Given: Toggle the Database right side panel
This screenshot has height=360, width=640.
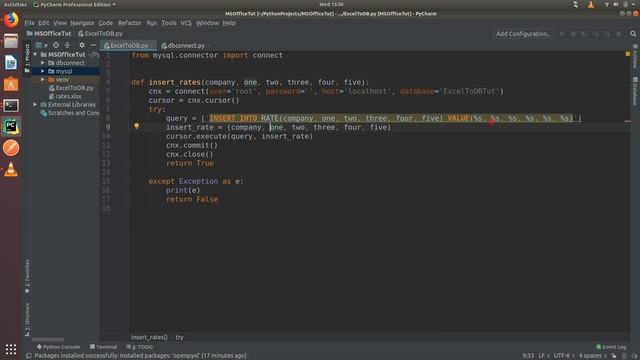Looking at the screenshot, I should (x=635, y=91).
